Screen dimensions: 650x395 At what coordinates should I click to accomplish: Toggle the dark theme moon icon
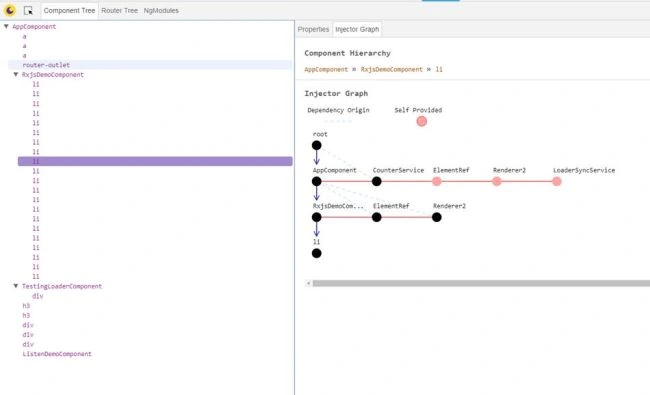10,10
